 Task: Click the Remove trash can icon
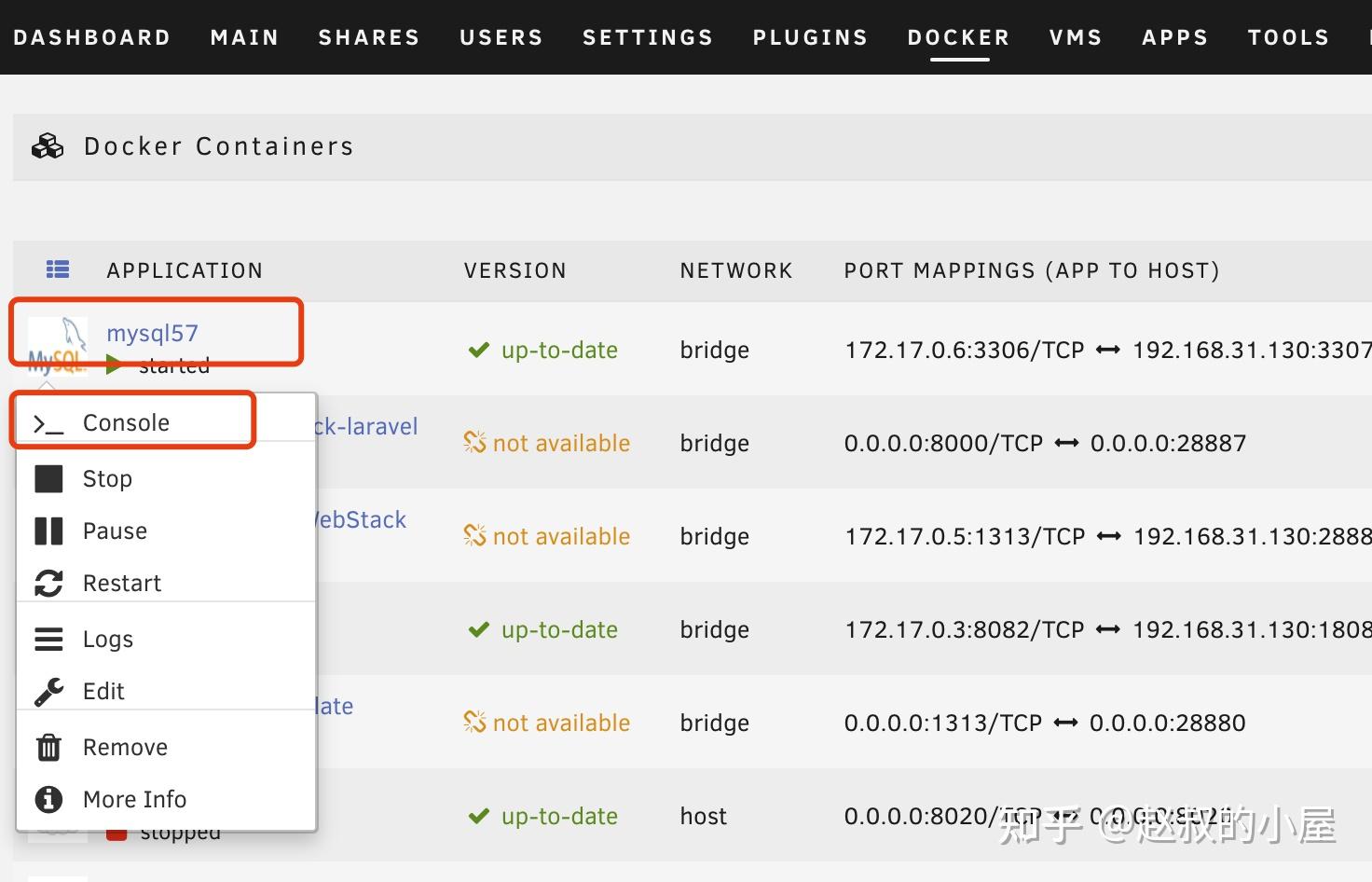pos(48,748)
